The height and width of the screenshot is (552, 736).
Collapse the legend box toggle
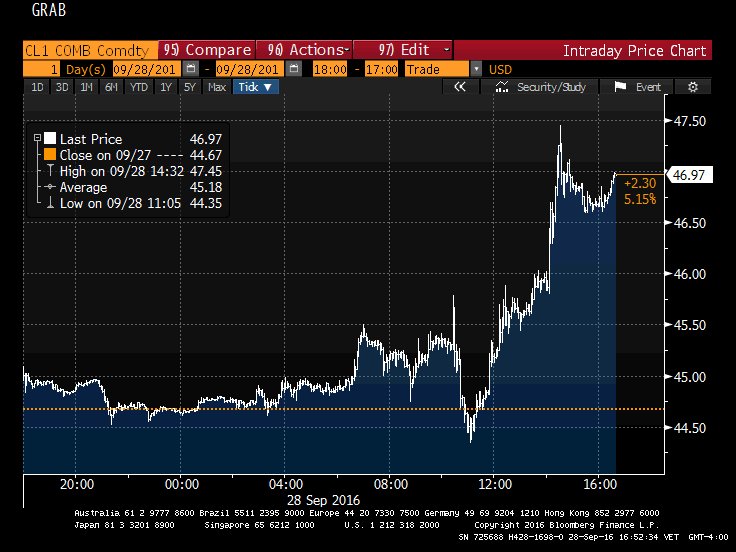(37, 139)
